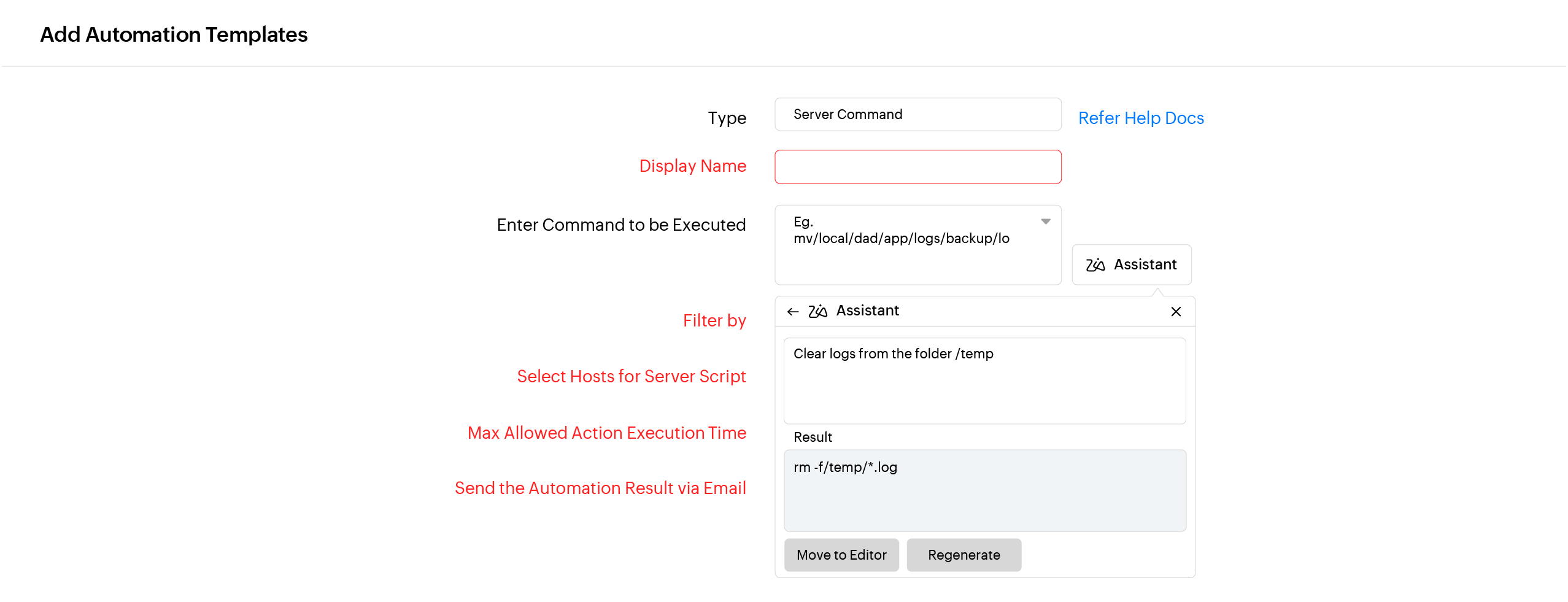Click the Max Allowed Action Execution Time label

(x=606, y=433)
